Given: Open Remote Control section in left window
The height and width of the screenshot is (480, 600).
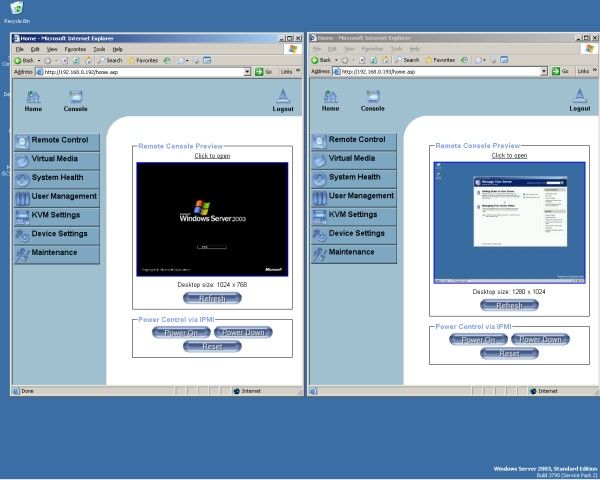Looking at the screenshot, I should point(57,142).
